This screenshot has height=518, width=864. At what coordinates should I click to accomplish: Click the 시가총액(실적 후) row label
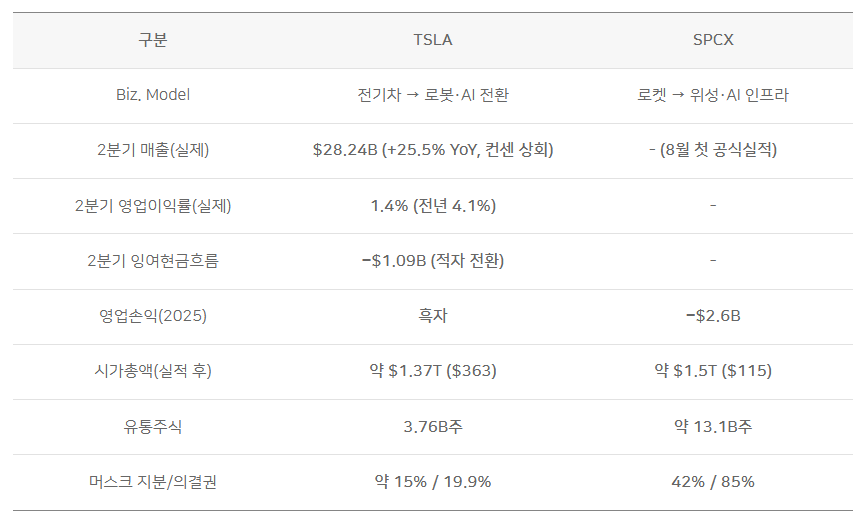click(153, 371)
